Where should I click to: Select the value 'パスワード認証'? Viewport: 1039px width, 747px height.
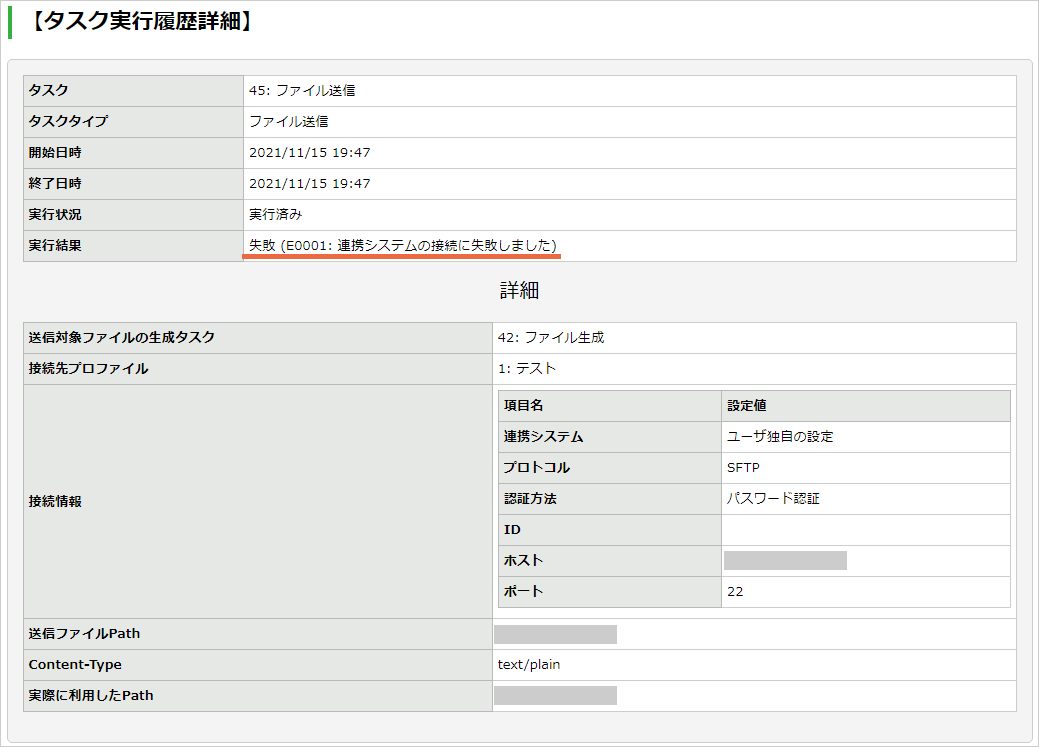click(773, 499)
